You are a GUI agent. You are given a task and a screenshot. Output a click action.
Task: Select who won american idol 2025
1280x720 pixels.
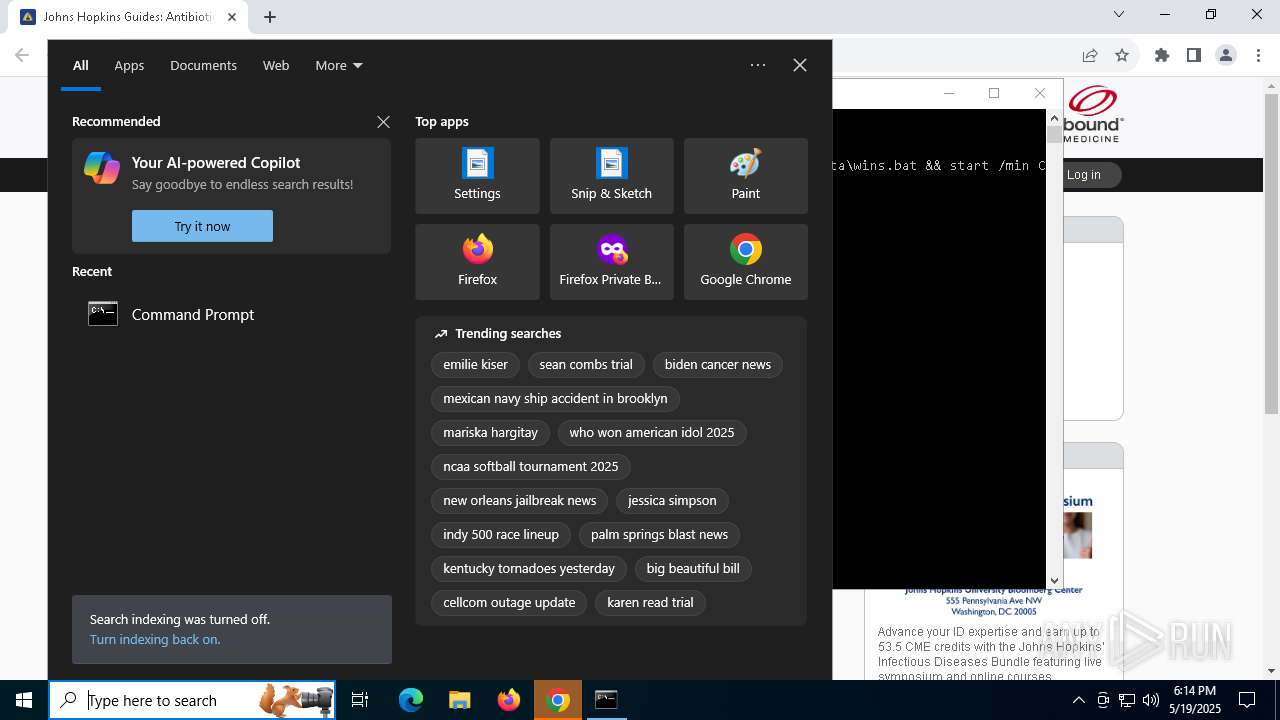652,433
